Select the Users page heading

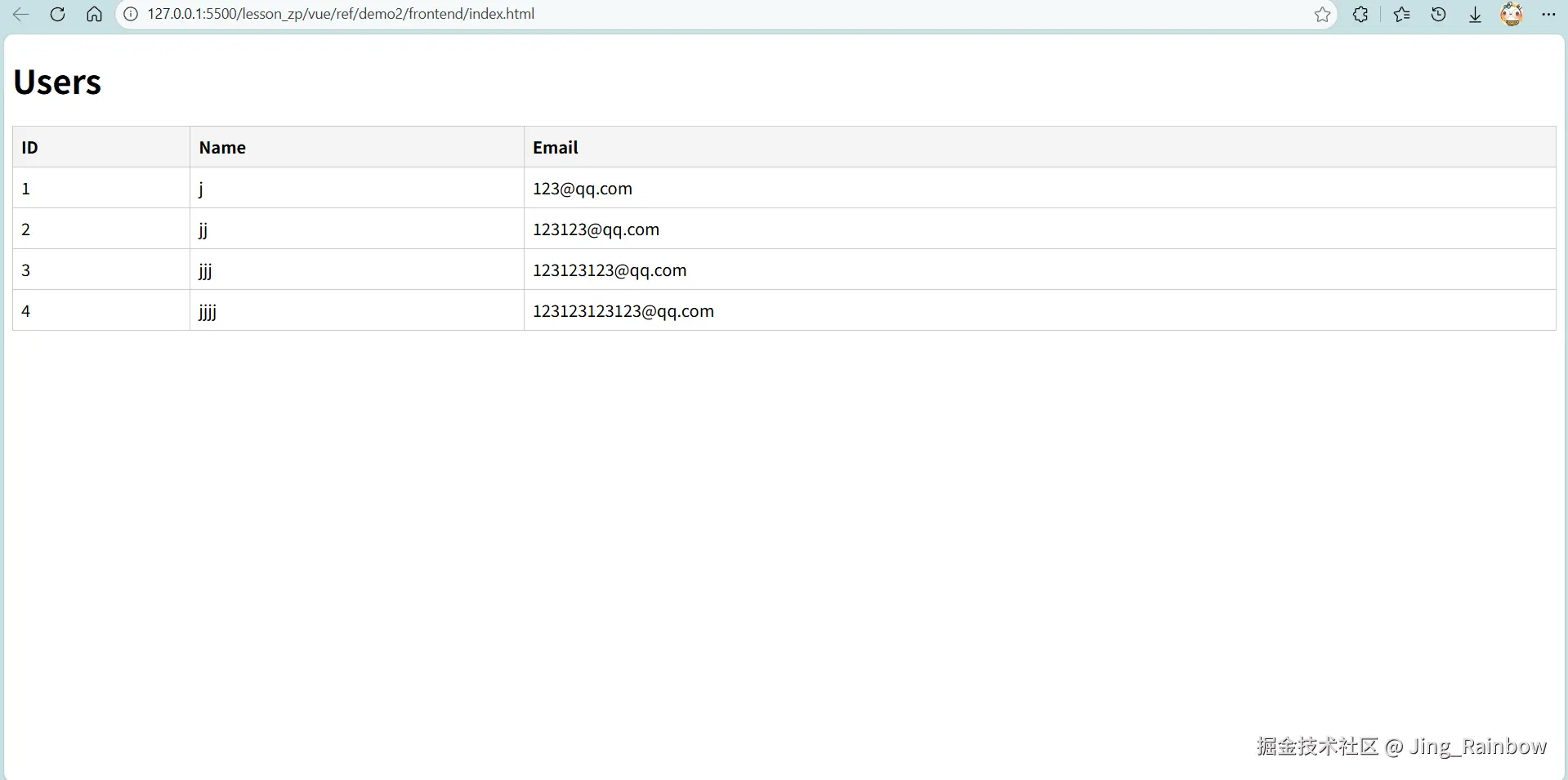(57, 81)
